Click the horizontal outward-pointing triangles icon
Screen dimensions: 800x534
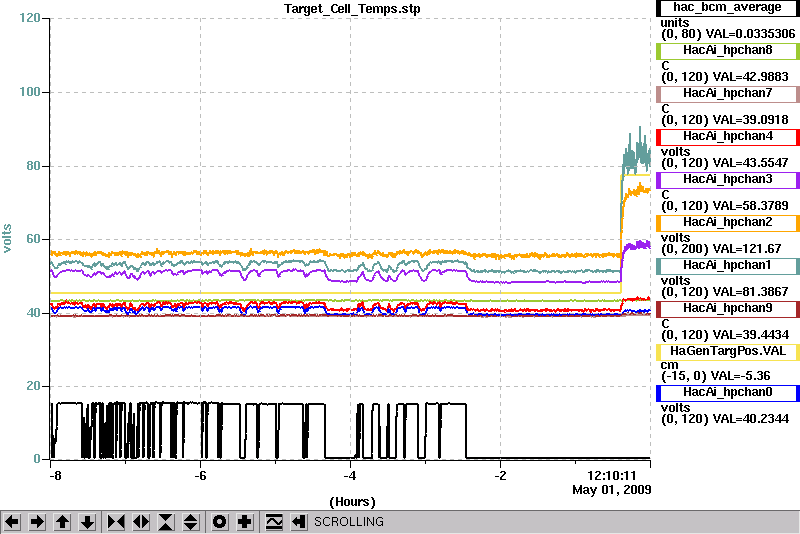click(x=141, y=522)
